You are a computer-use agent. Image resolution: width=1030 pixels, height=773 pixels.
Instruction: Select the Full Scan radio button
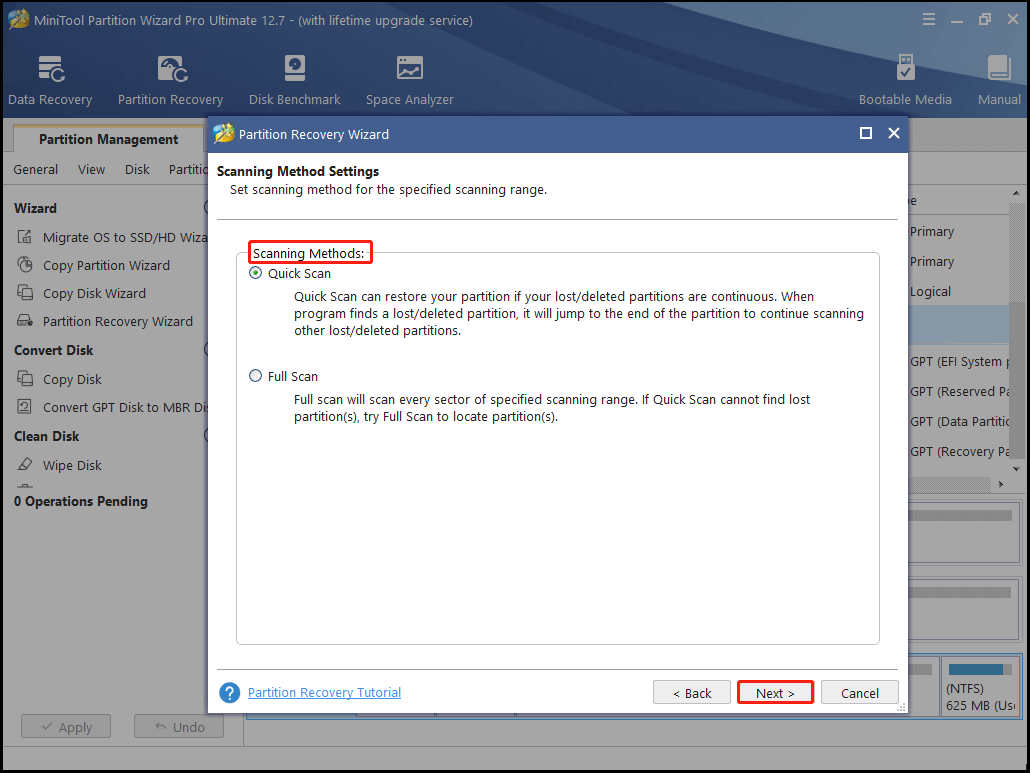coord(256,376)
